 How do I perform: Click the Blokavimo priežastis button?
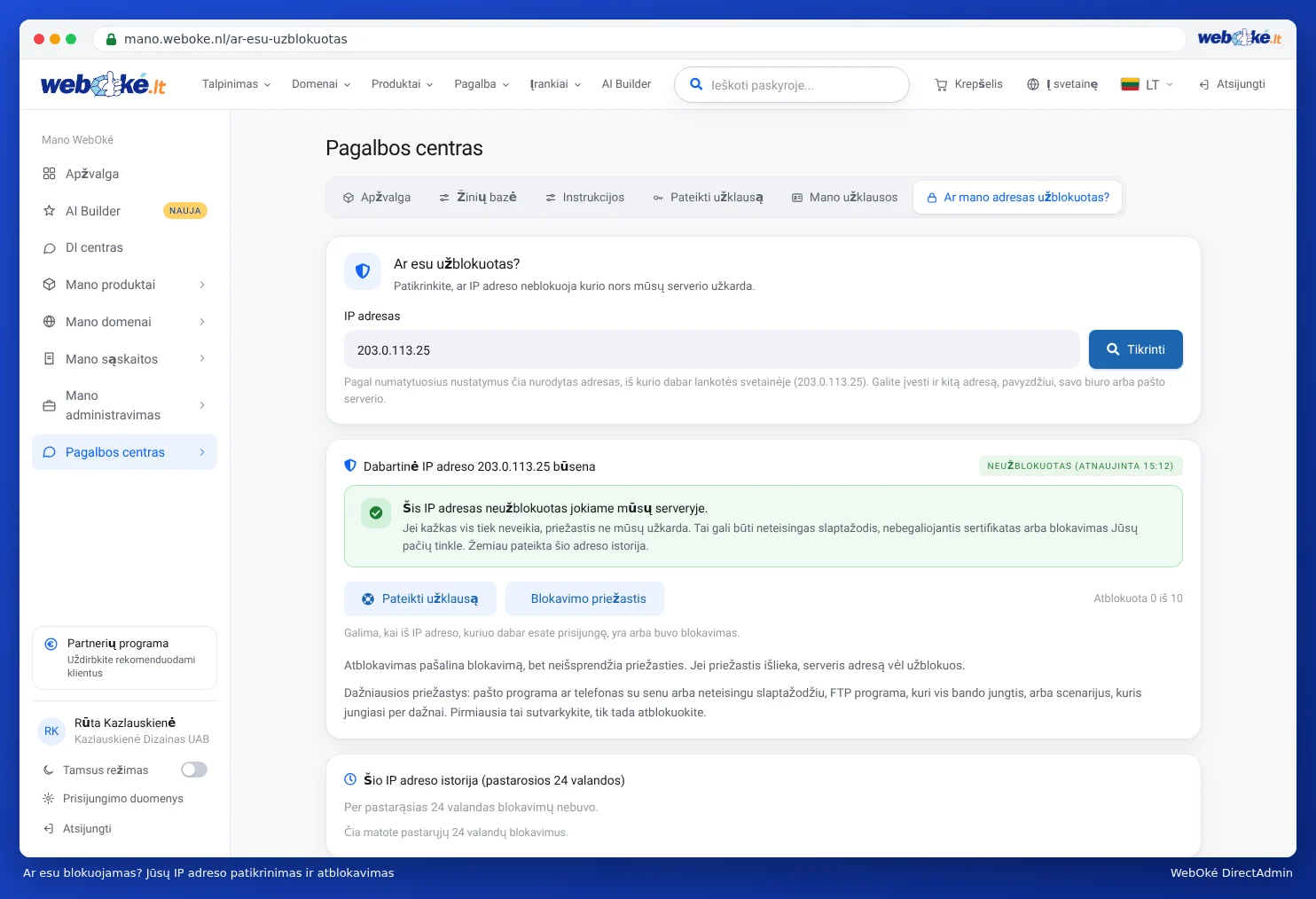584,598
